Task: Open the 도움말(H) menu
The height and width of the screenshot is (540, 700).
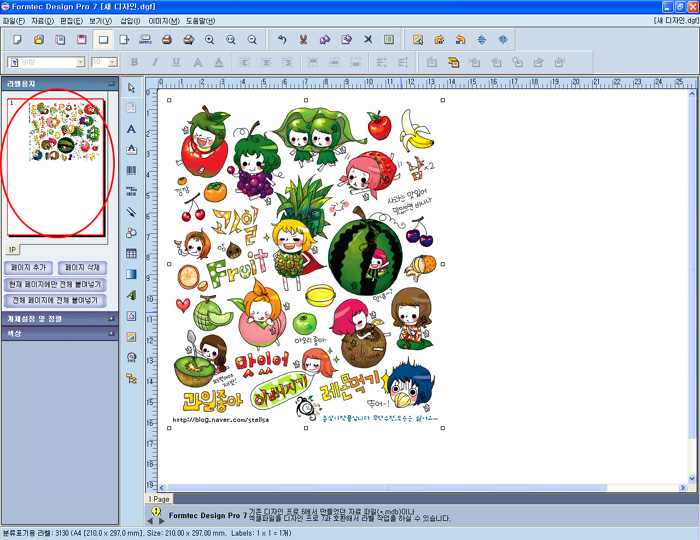Action: pos(200,21)
